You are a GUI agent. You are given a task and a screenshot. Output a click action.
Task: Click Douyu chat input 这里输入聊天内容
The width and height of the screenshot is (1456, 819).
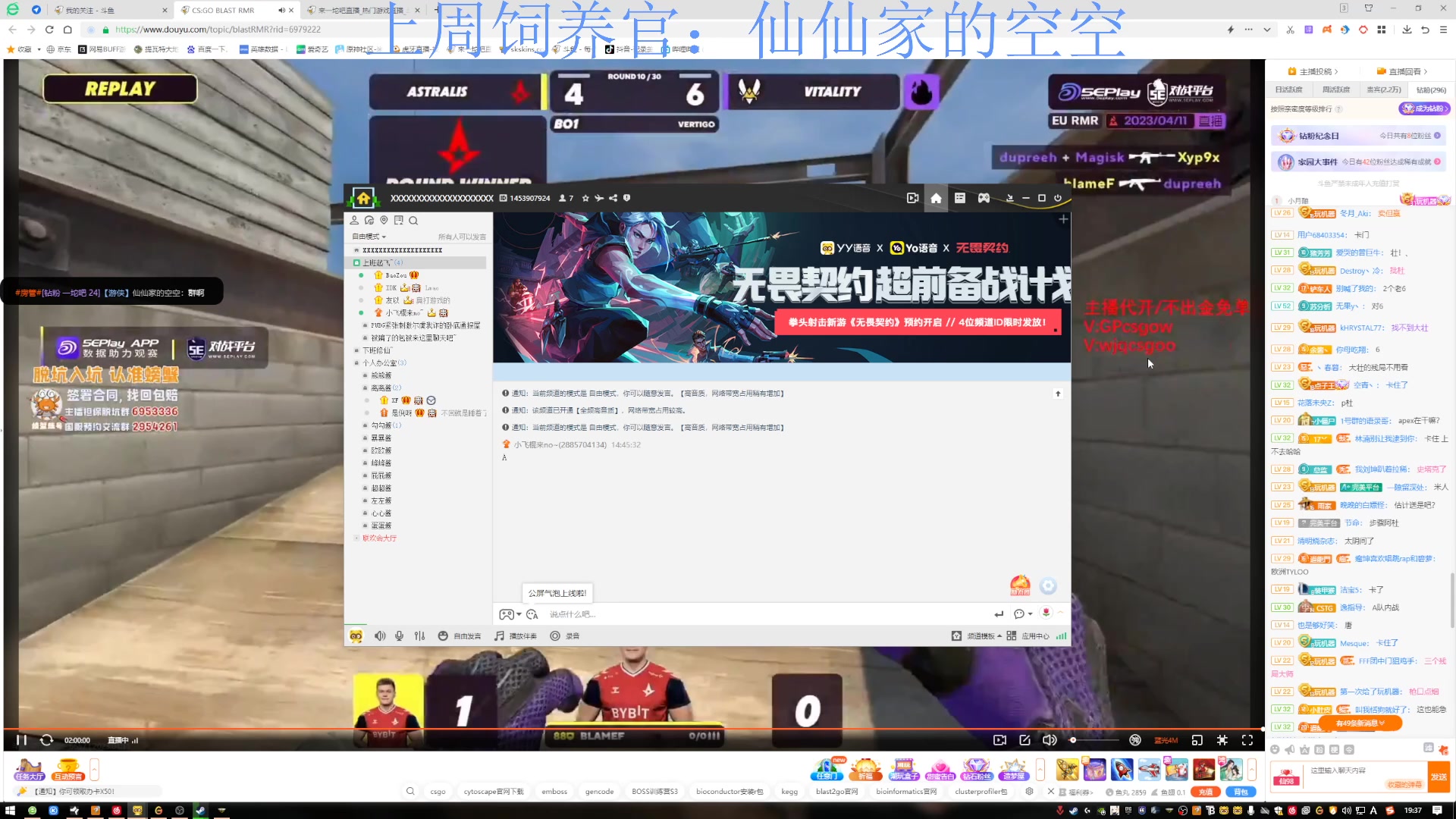coord(1365,770)
